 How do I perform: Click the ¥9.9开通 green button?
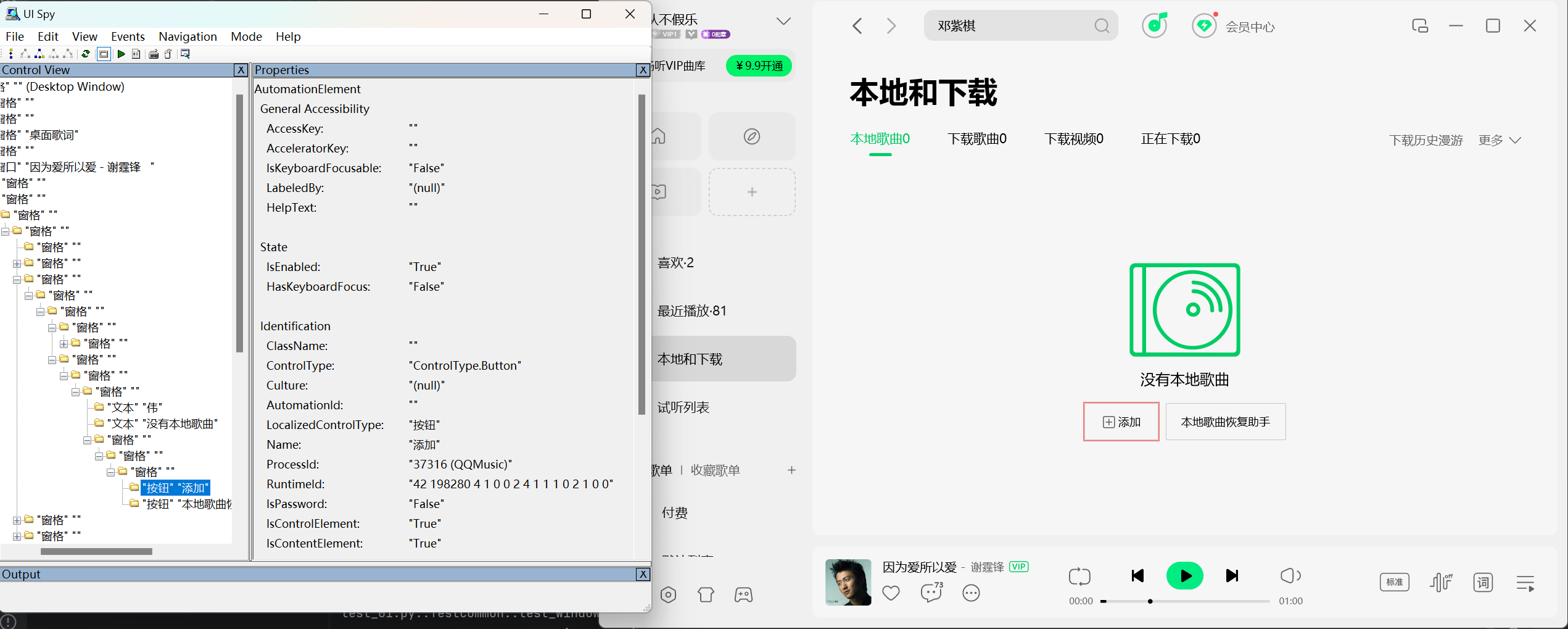tap(759, 65)
